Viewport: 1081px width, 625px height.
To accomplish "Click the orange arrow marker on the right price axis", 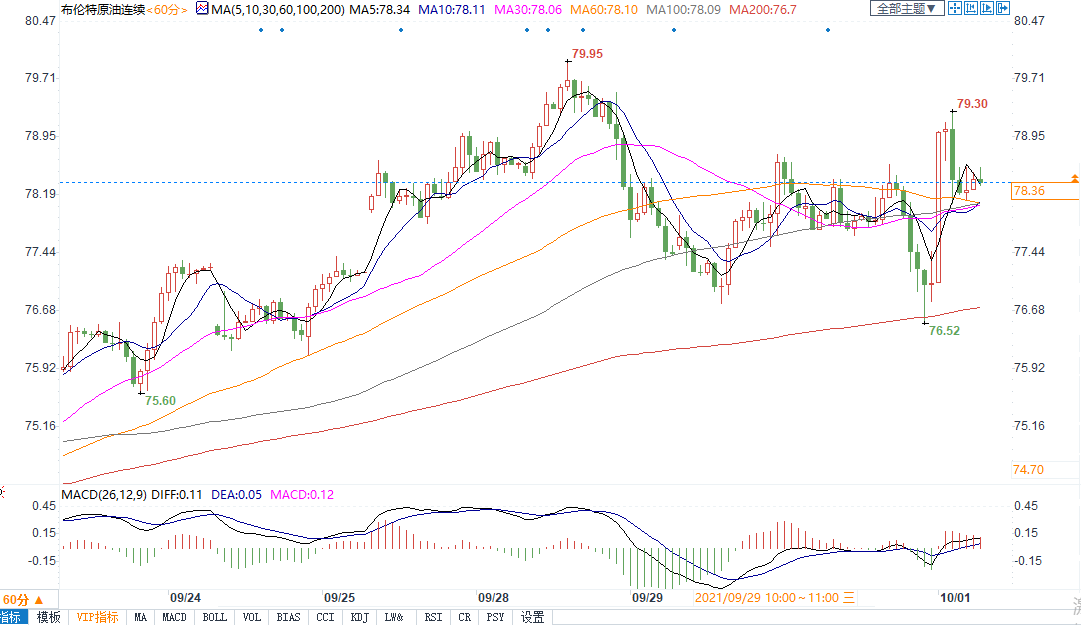I will (x=1074, y=178).
